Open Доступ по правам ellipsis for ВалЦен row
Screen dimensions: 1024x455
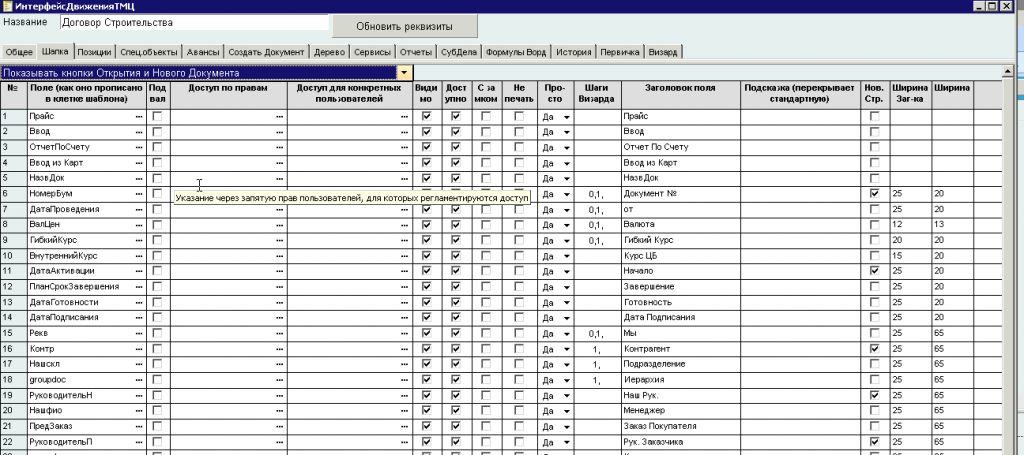click(280, 225)
